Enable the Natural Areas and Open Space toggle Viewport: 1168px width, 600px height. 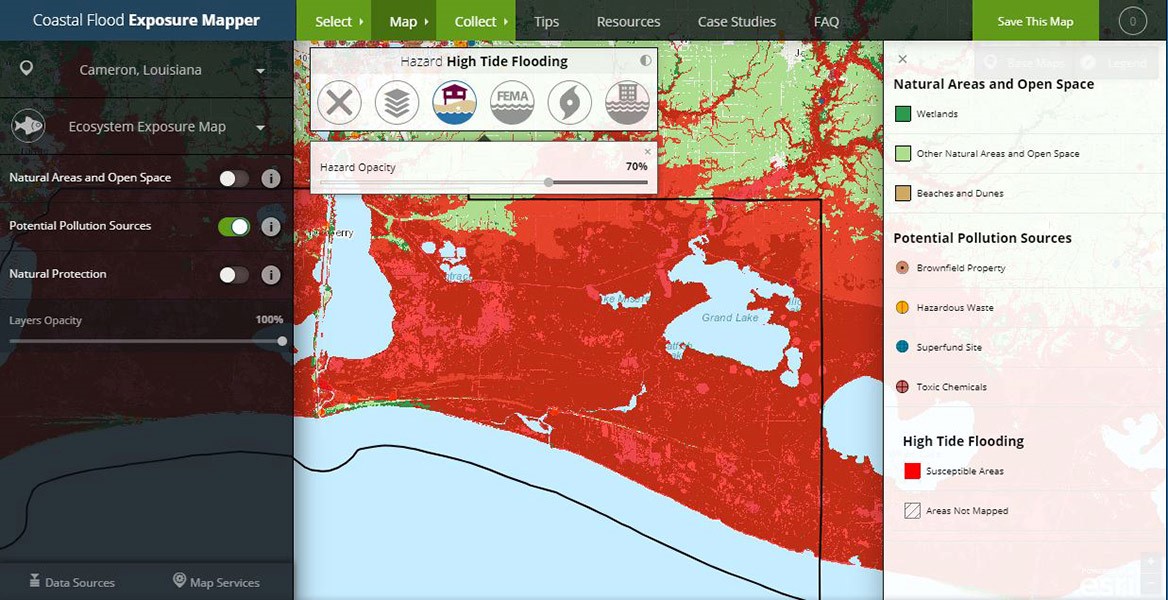234,179
